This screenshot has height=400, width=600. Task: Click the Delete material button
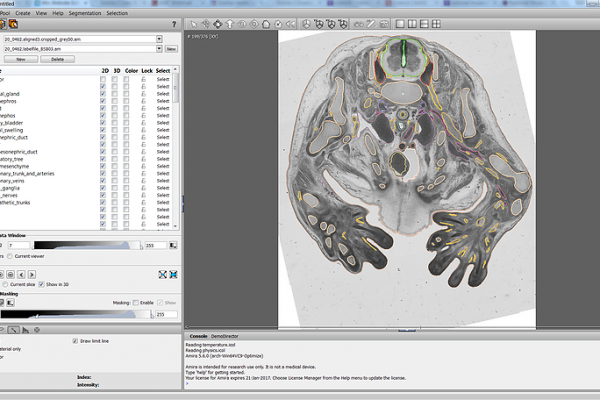58,59
